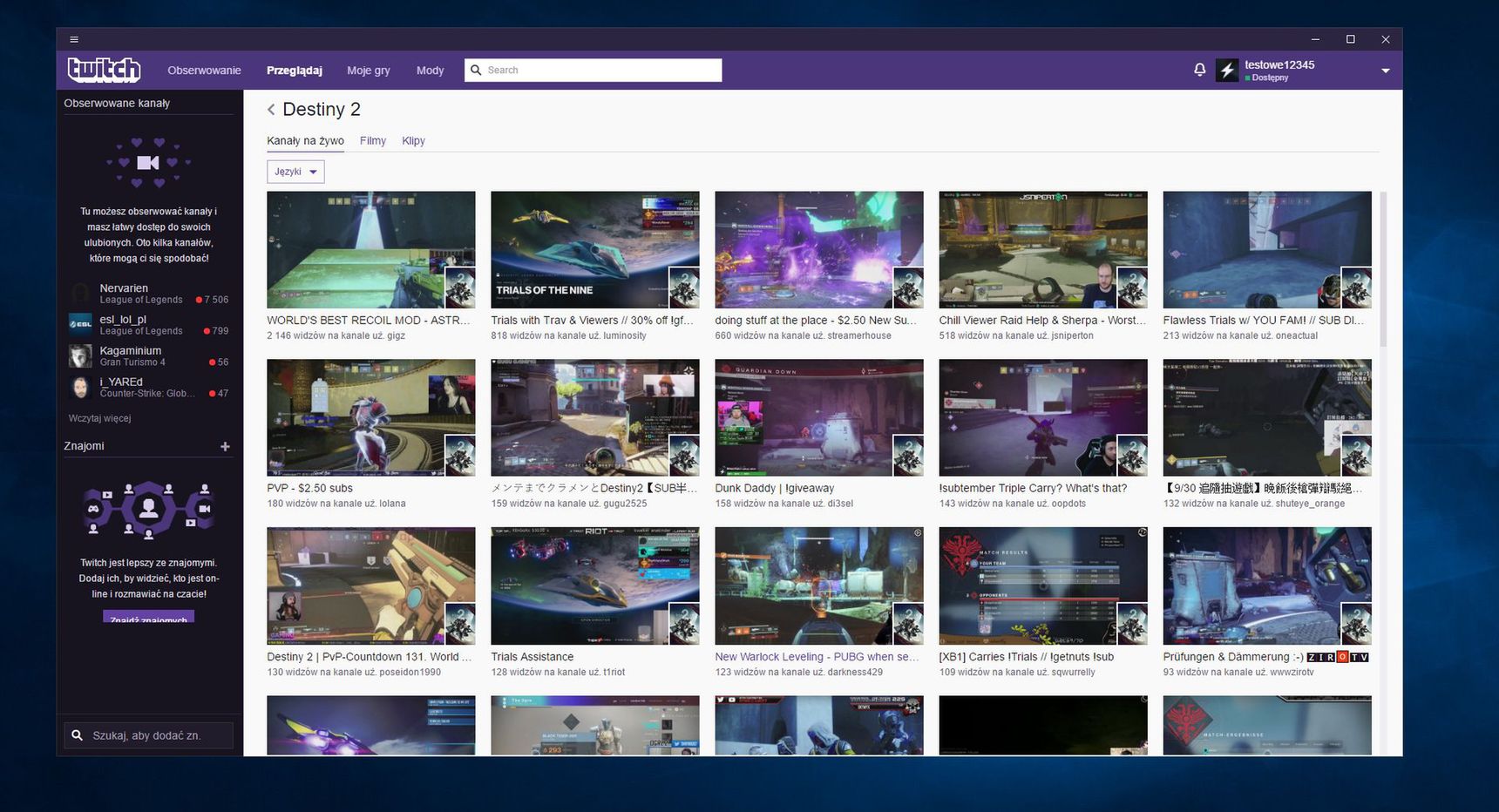Click magnifier icon in friend search
Viewport: 1499px width, 812px height.
78,735
